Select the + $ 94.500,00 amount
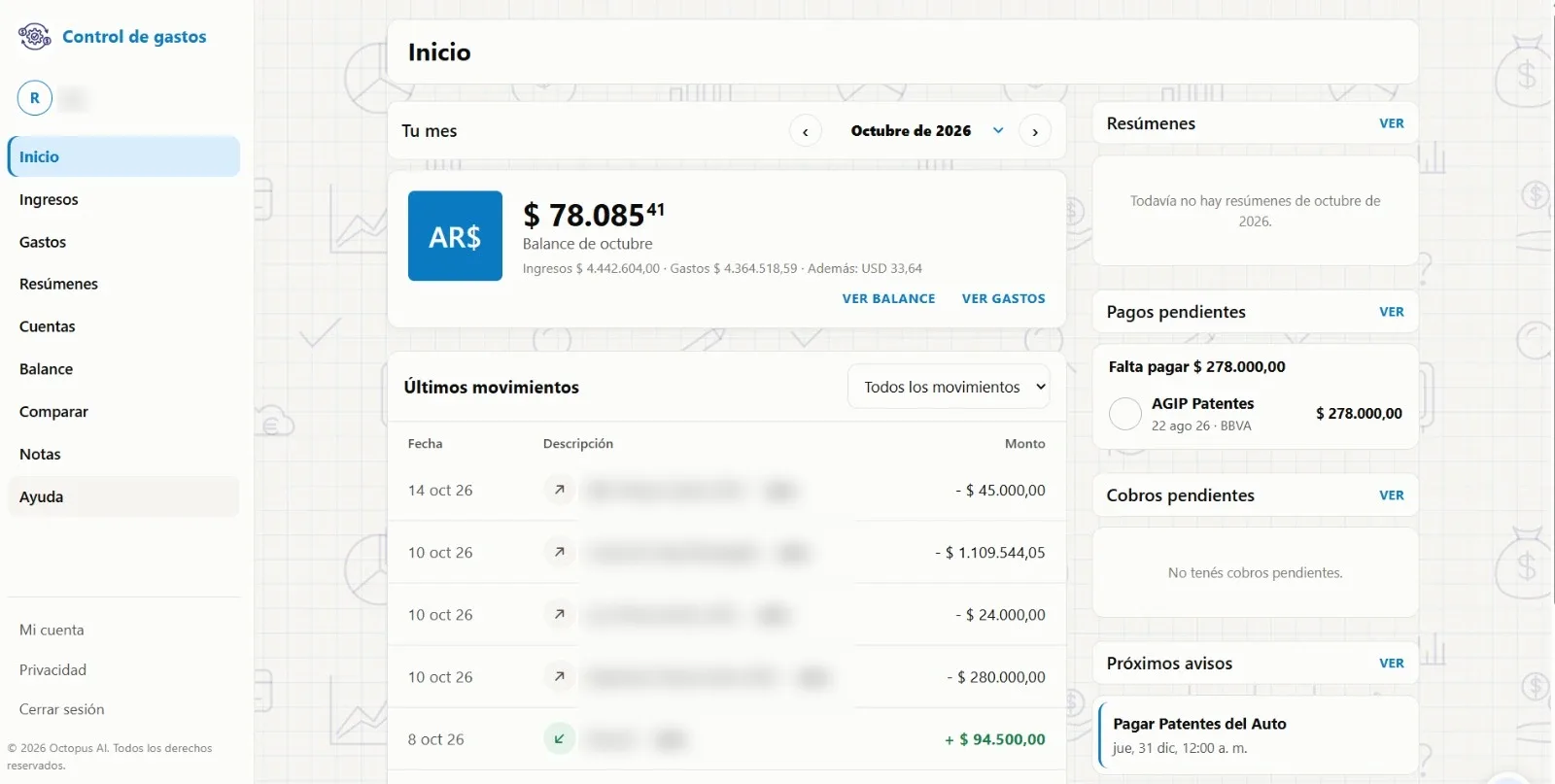This screenshot has width=1555, height=784. tap(995, 739)
